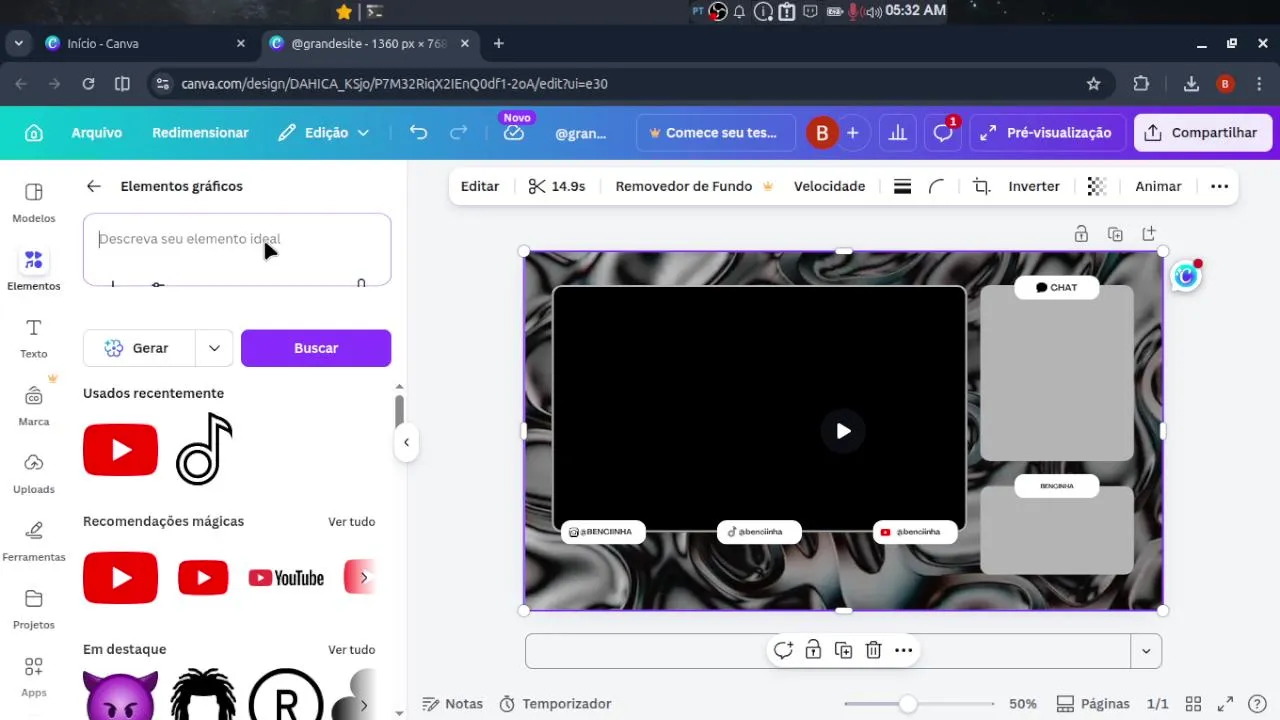Click the Compartilhar button
The height and width of the screenshot is (720, 1280).
[x=1203, y=133]
